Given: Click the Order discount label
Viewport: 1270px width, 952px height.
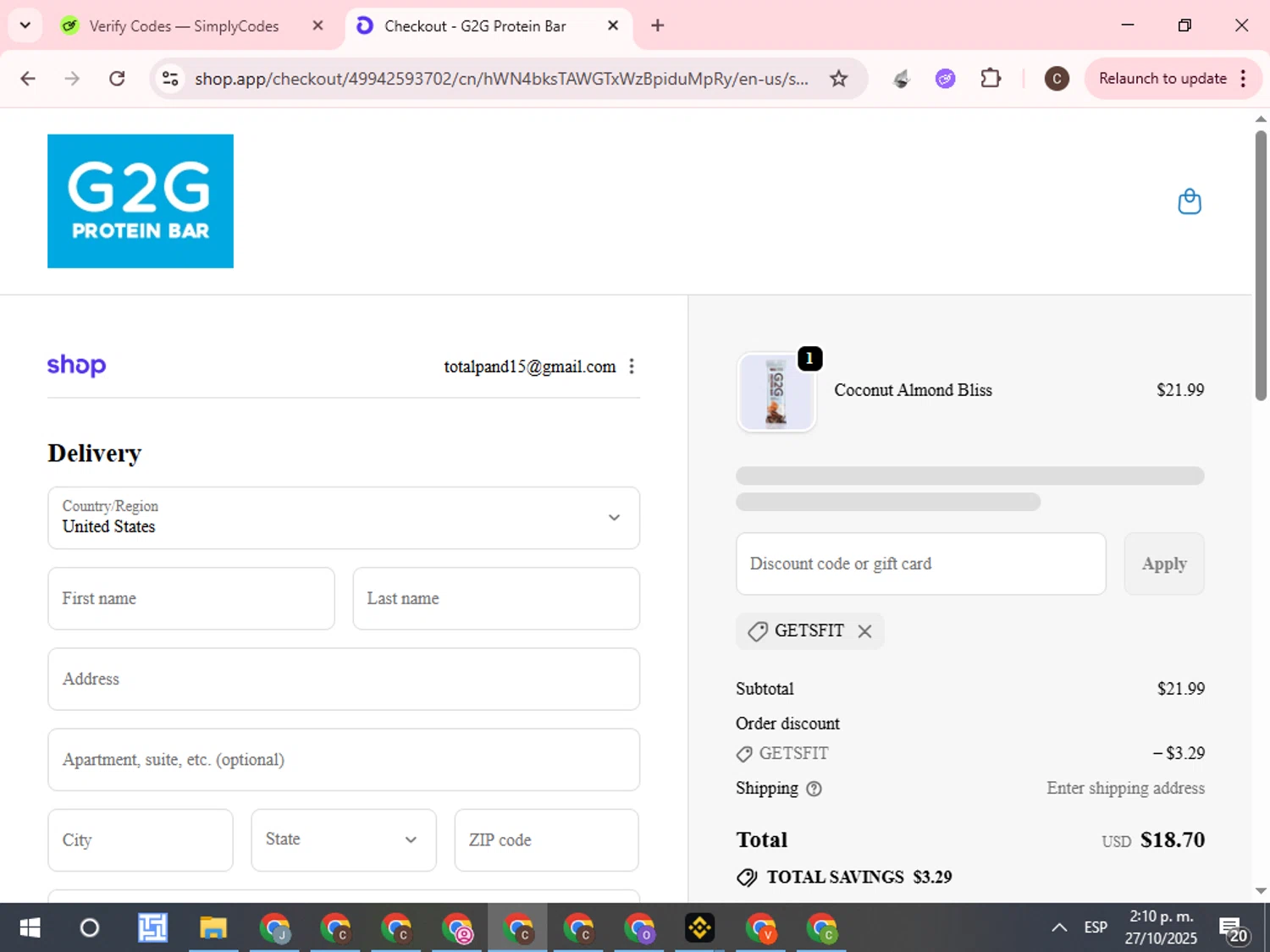Looking at the screenshot, I should (787, 724).
